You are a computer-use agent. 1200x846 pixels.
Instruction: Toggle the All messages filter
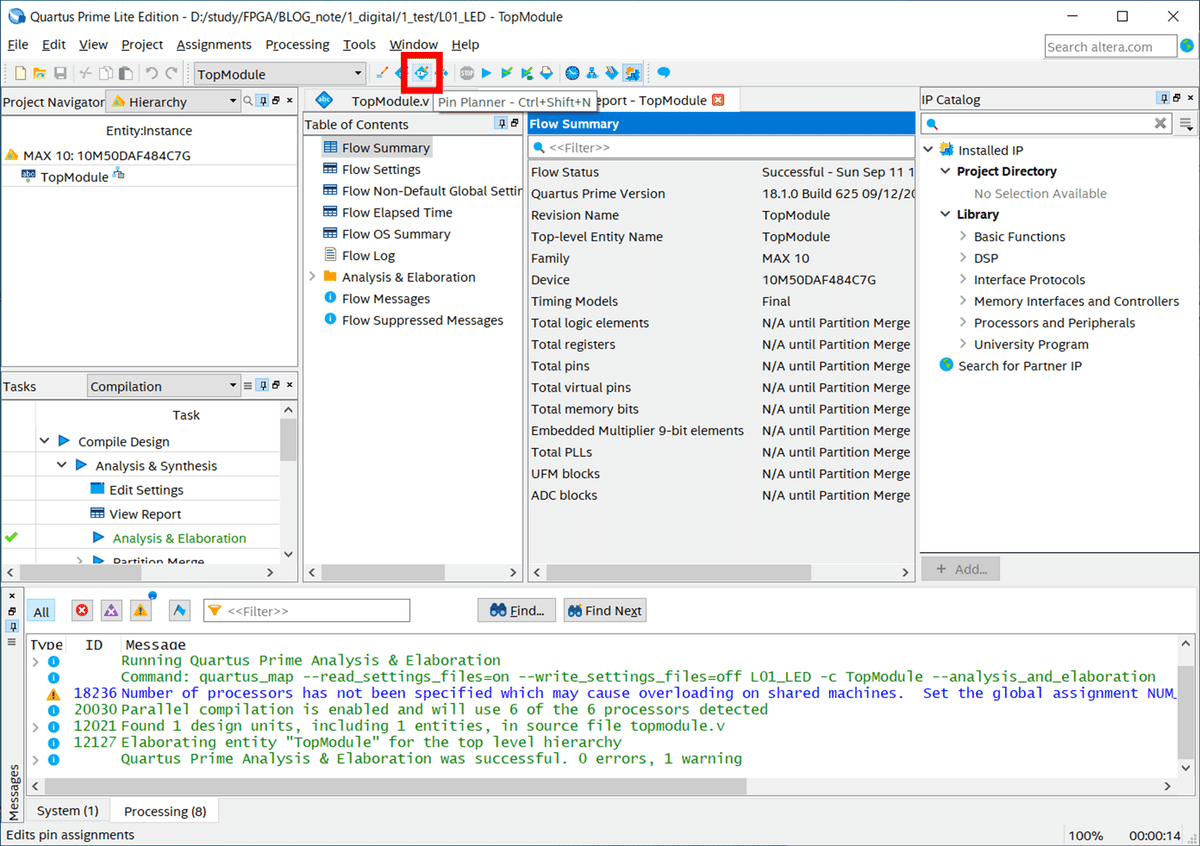(x=41, y=611)
